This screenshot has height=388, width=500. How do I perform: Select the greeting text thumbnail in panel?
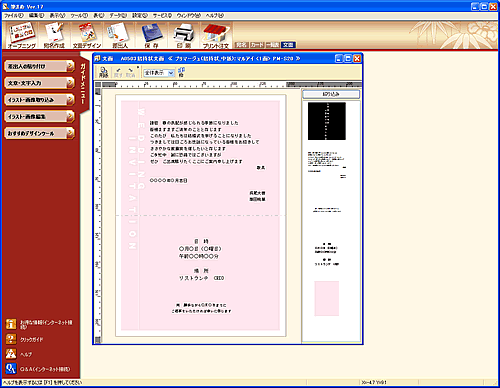tap(327, 165)
